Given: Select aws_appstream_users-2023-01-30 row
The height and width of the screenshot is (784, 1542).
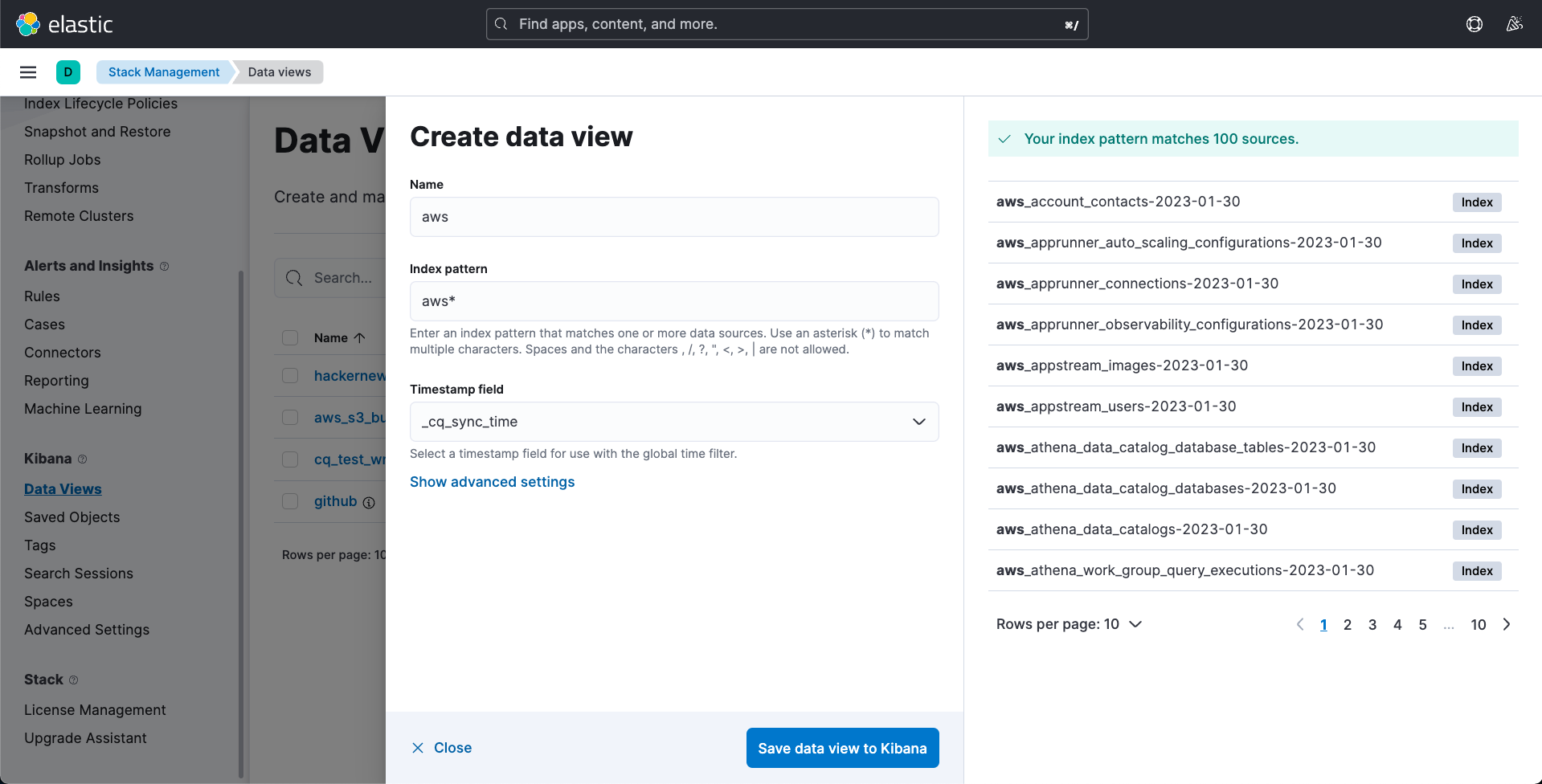Looking at the screenshot, I should point(1254,406).
